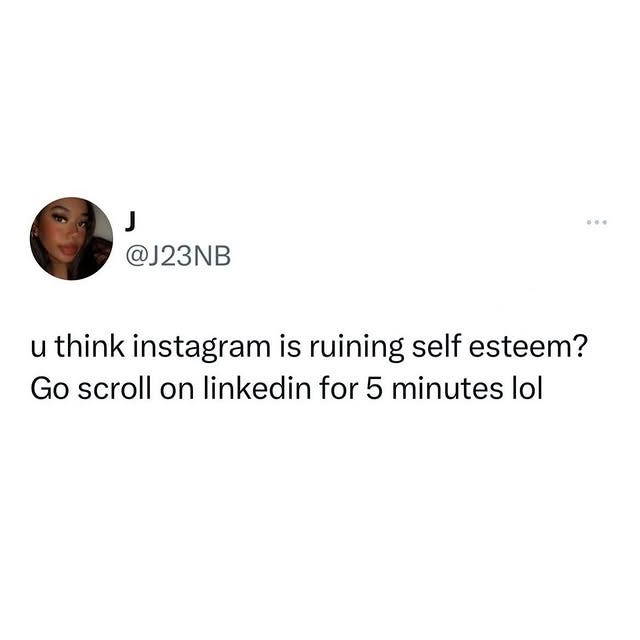This screenshot has width=640, height=640.
Task: Open the profile via display name J
Action: (x=130, y=222)
